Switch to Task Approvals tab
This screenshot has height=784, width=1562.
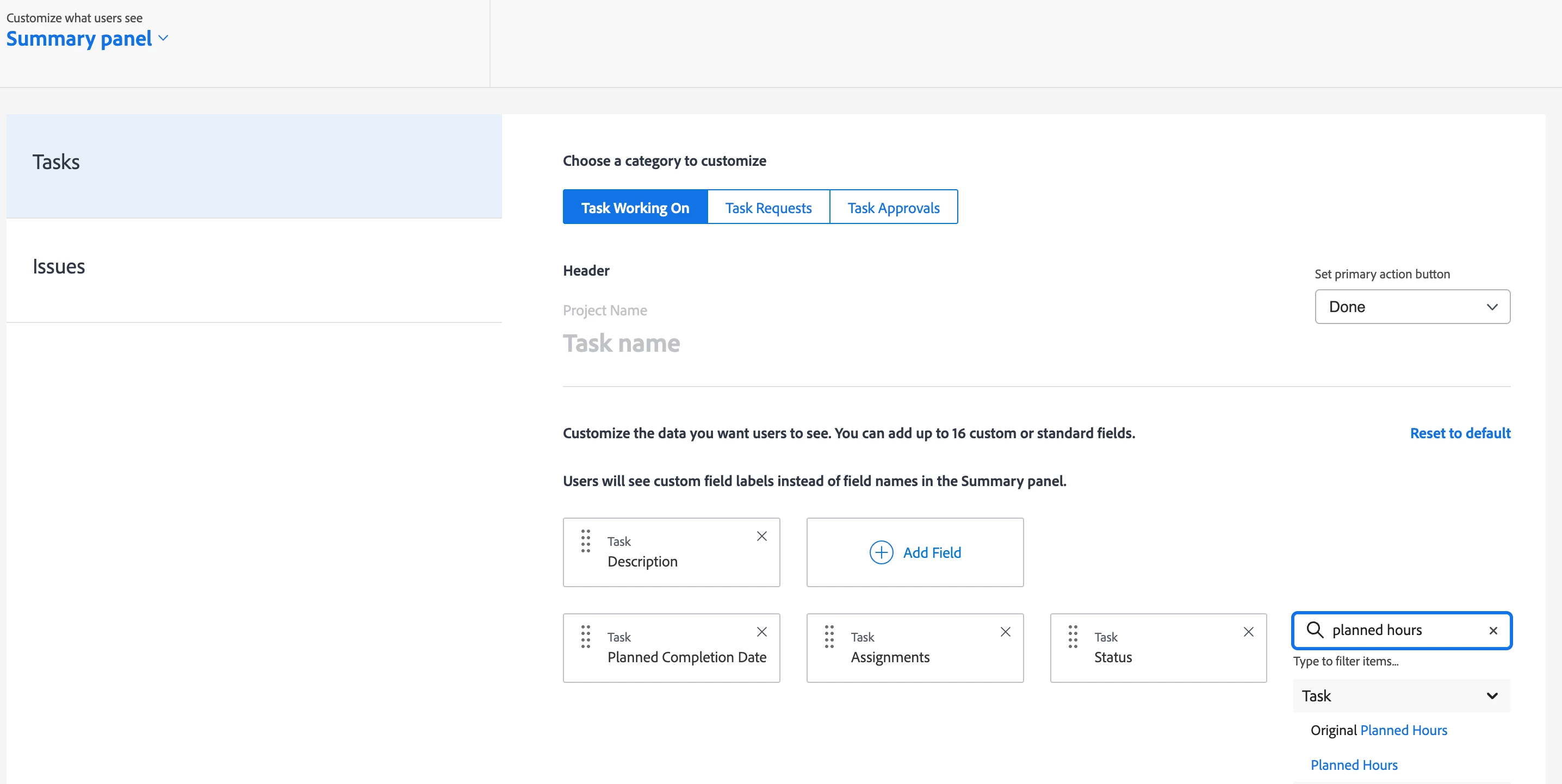coord(893,207)
